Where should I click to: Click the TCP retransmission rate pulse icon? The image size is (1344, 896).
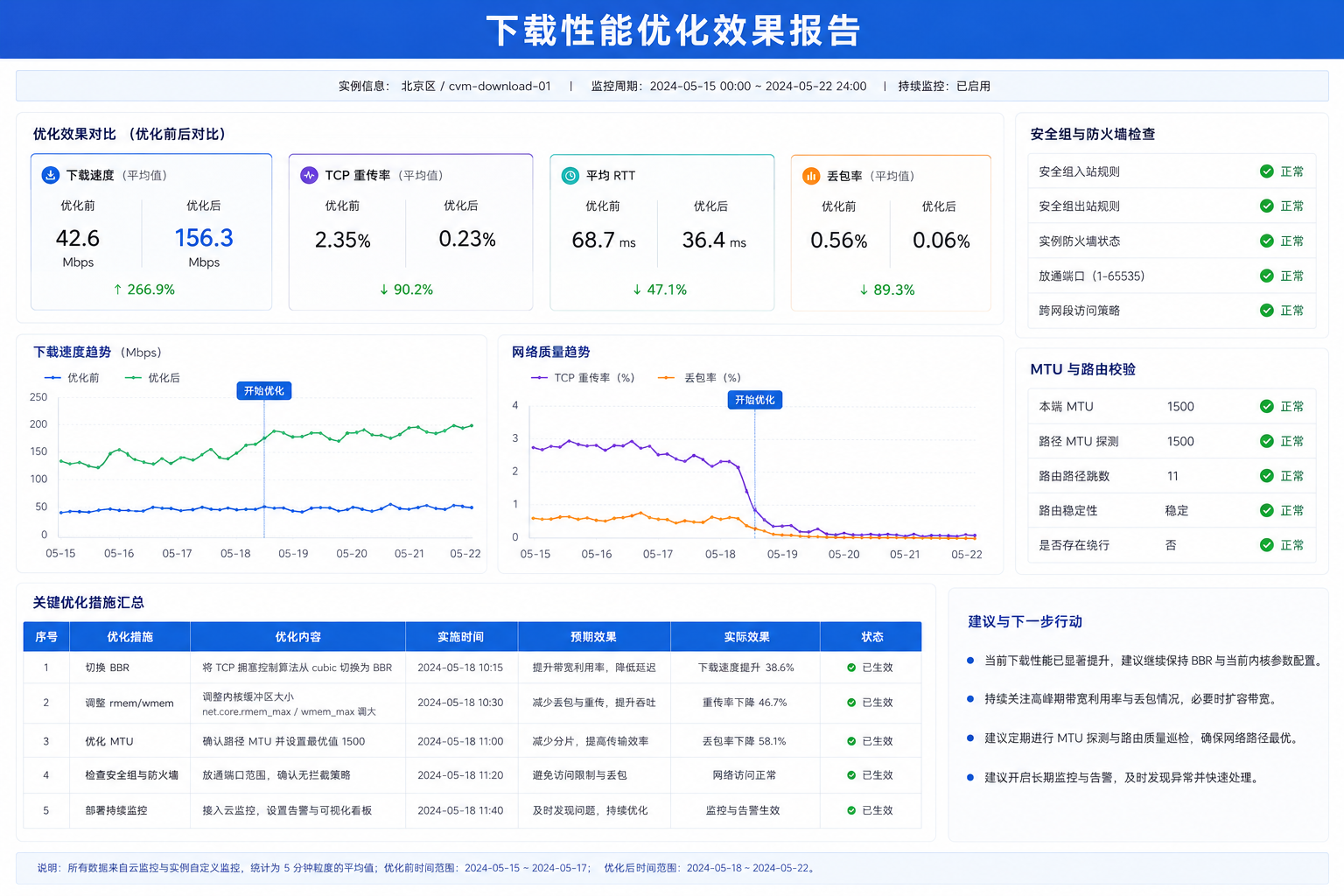[309, 175]
